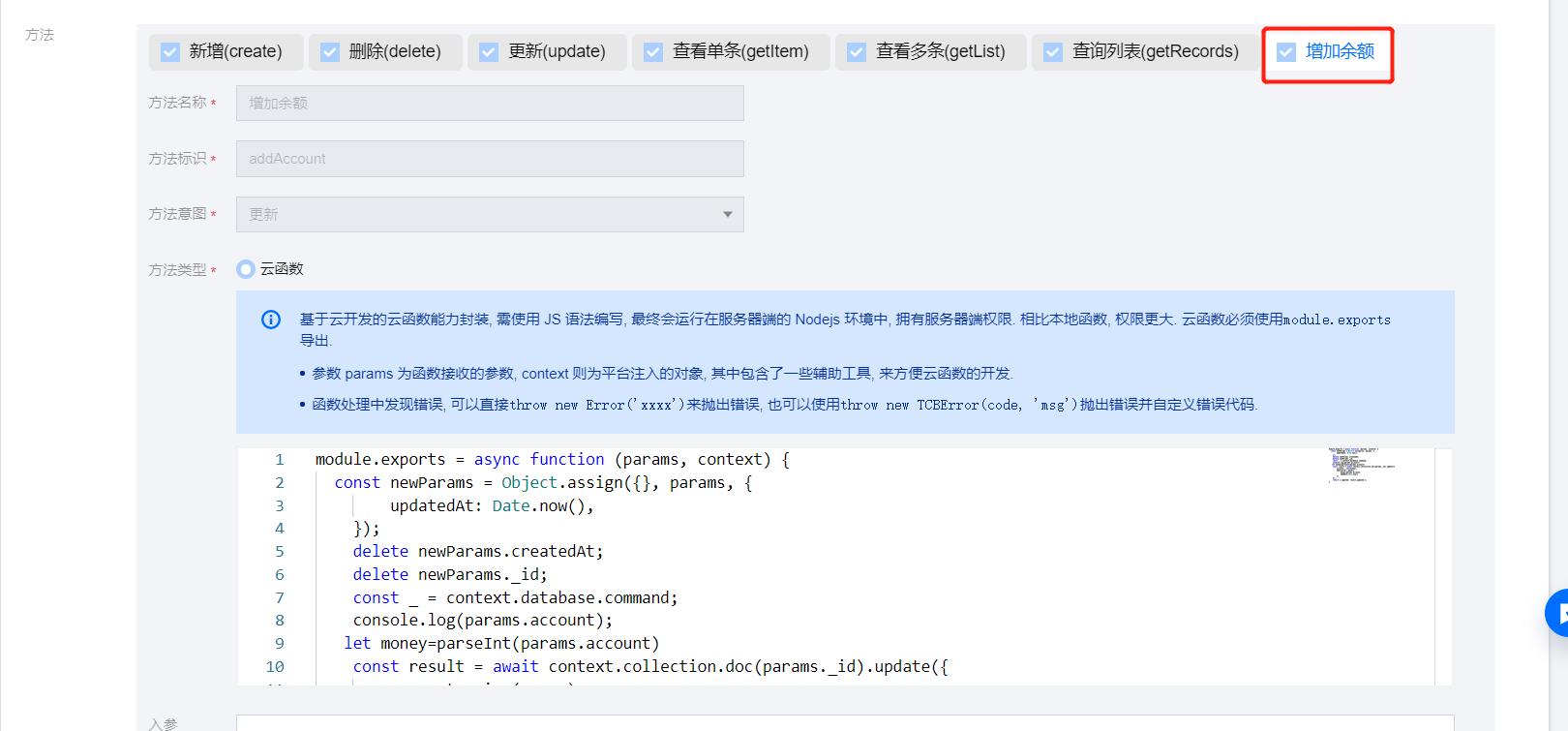The height and width of the screenshot is (731, 1568).
Task: Open the 方法意图 dropdown
Action: [x=490, y=215]
